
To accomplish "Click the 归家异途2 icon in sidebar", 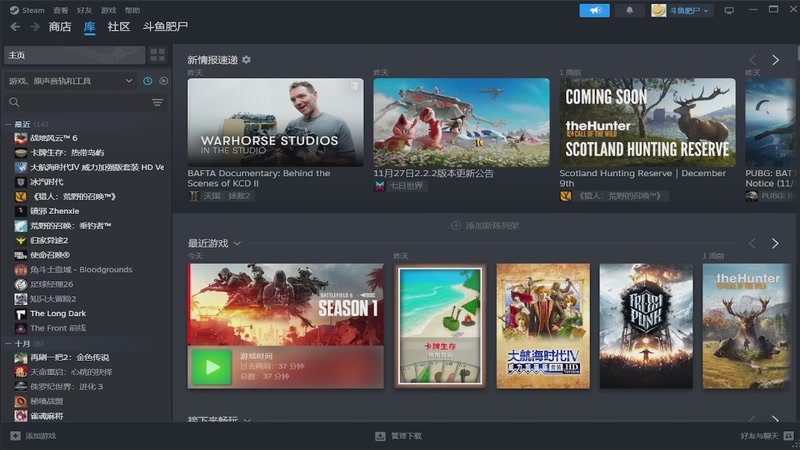I will [x=20, y=240].
